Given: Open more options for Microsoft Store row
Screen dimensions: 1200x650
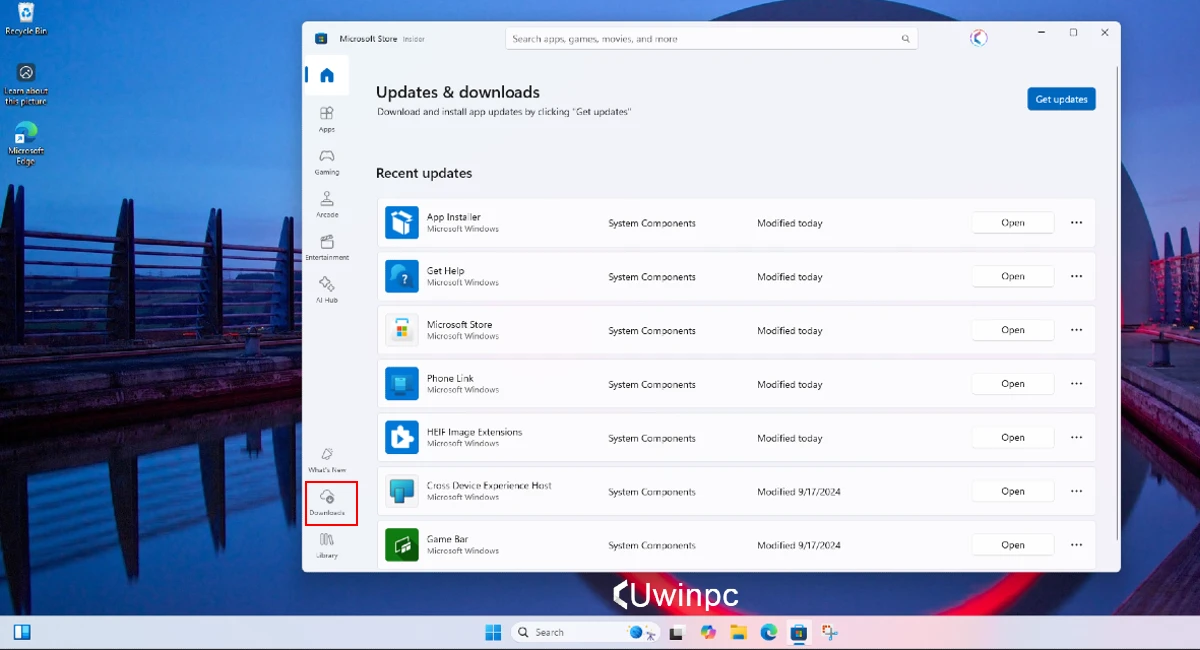Looking at the screenshot, I should click(x=1076, y=330).
